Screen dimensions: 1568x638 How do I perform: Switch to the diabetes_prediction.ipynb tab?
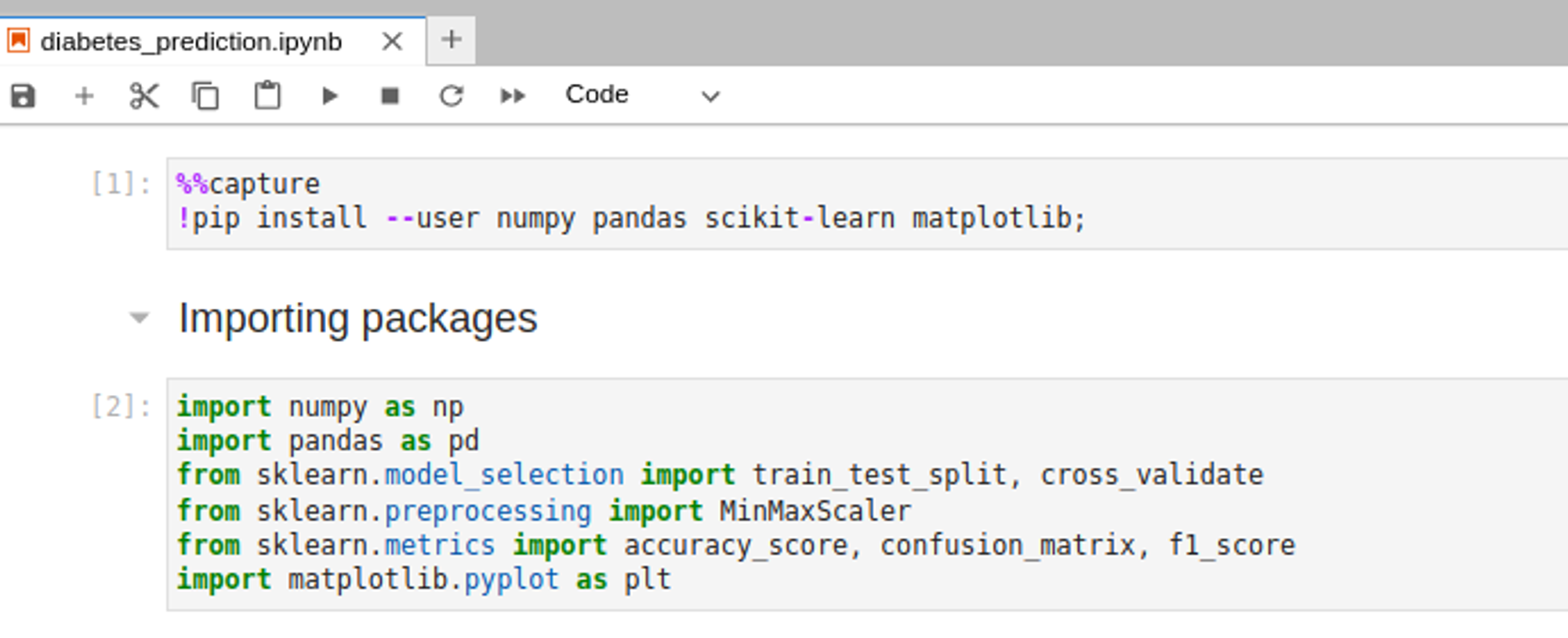point(191,41)
